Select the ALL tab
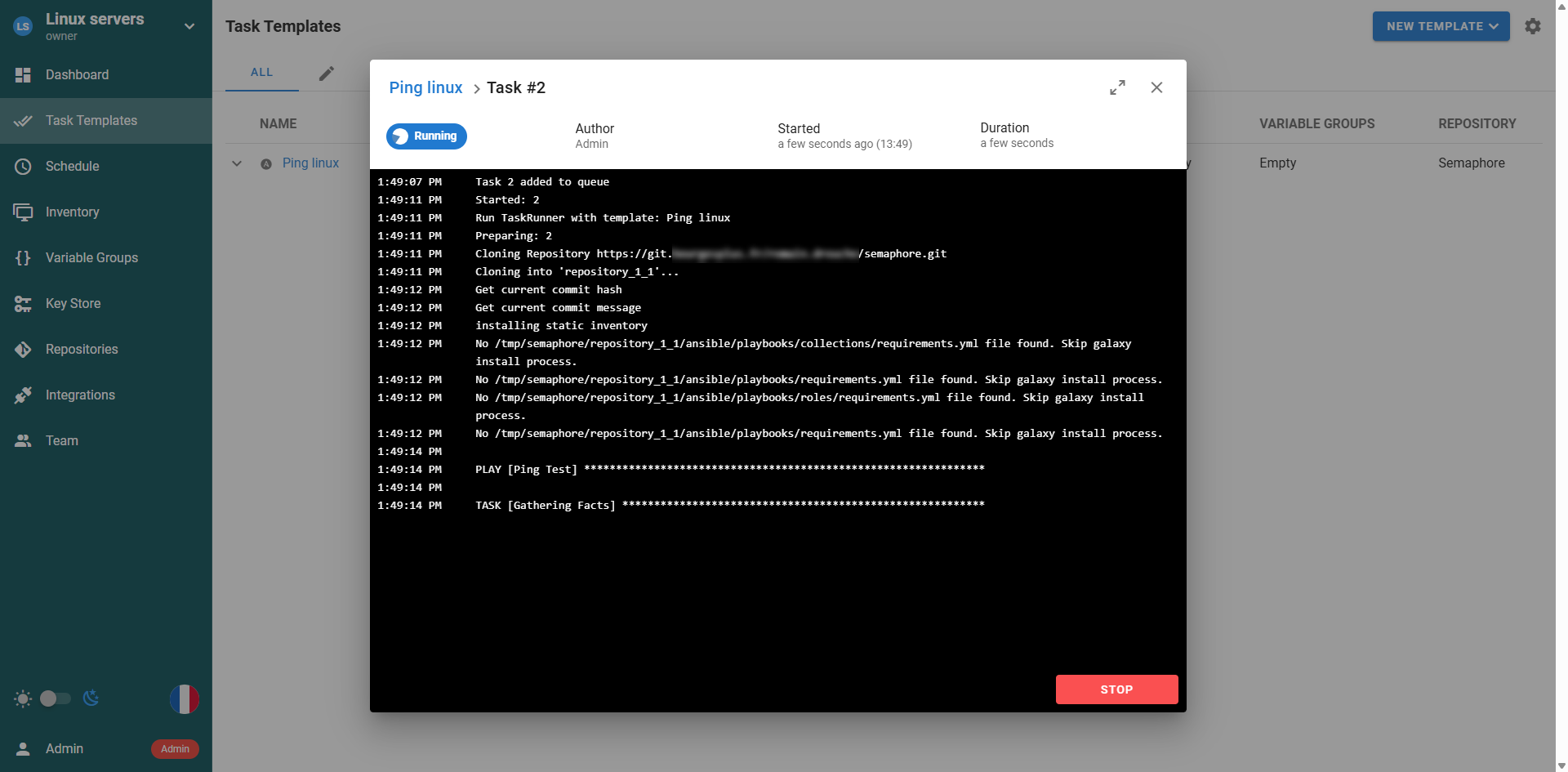 pos(261,73)
